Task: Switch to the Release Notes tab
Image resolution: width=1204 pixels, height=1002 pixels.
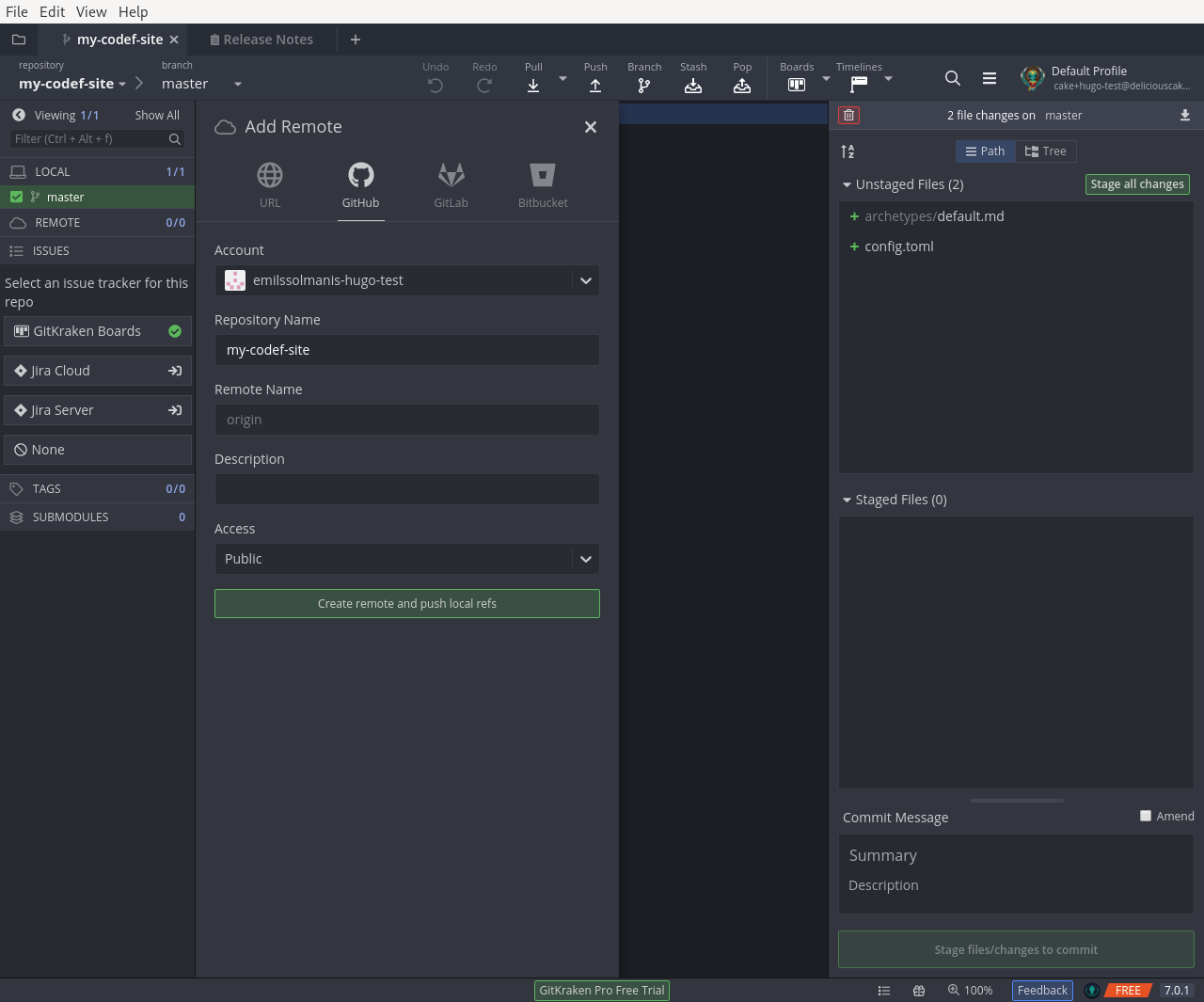Action: pos(261,40)
